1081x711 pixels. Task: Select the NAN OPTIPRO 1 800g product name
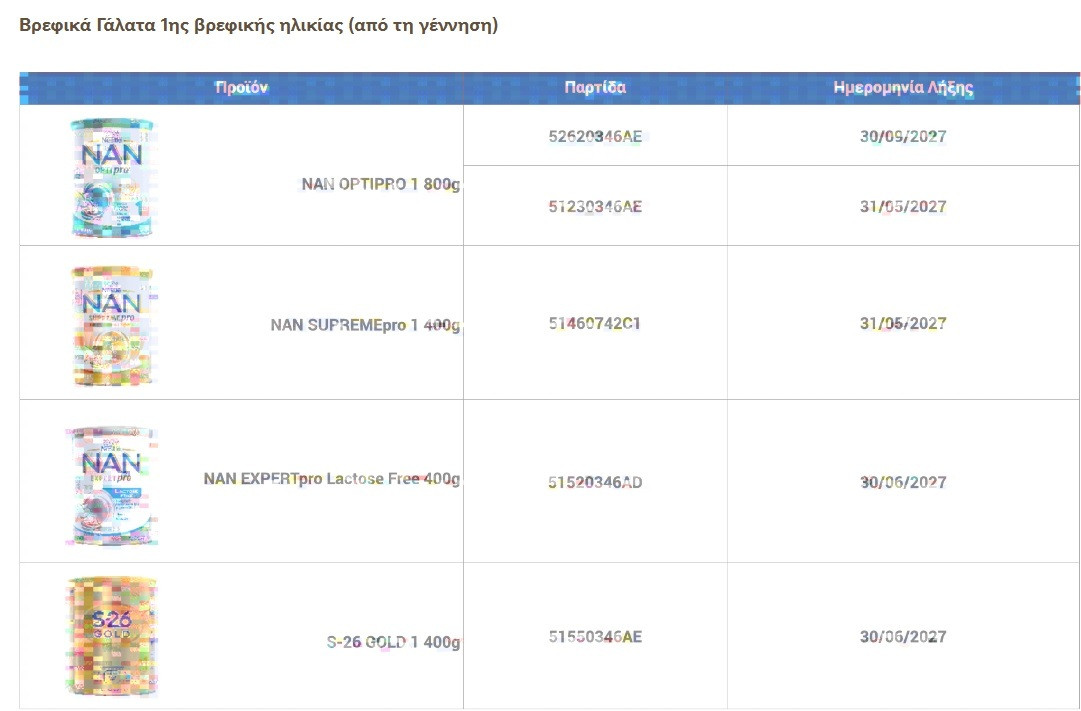380,185
